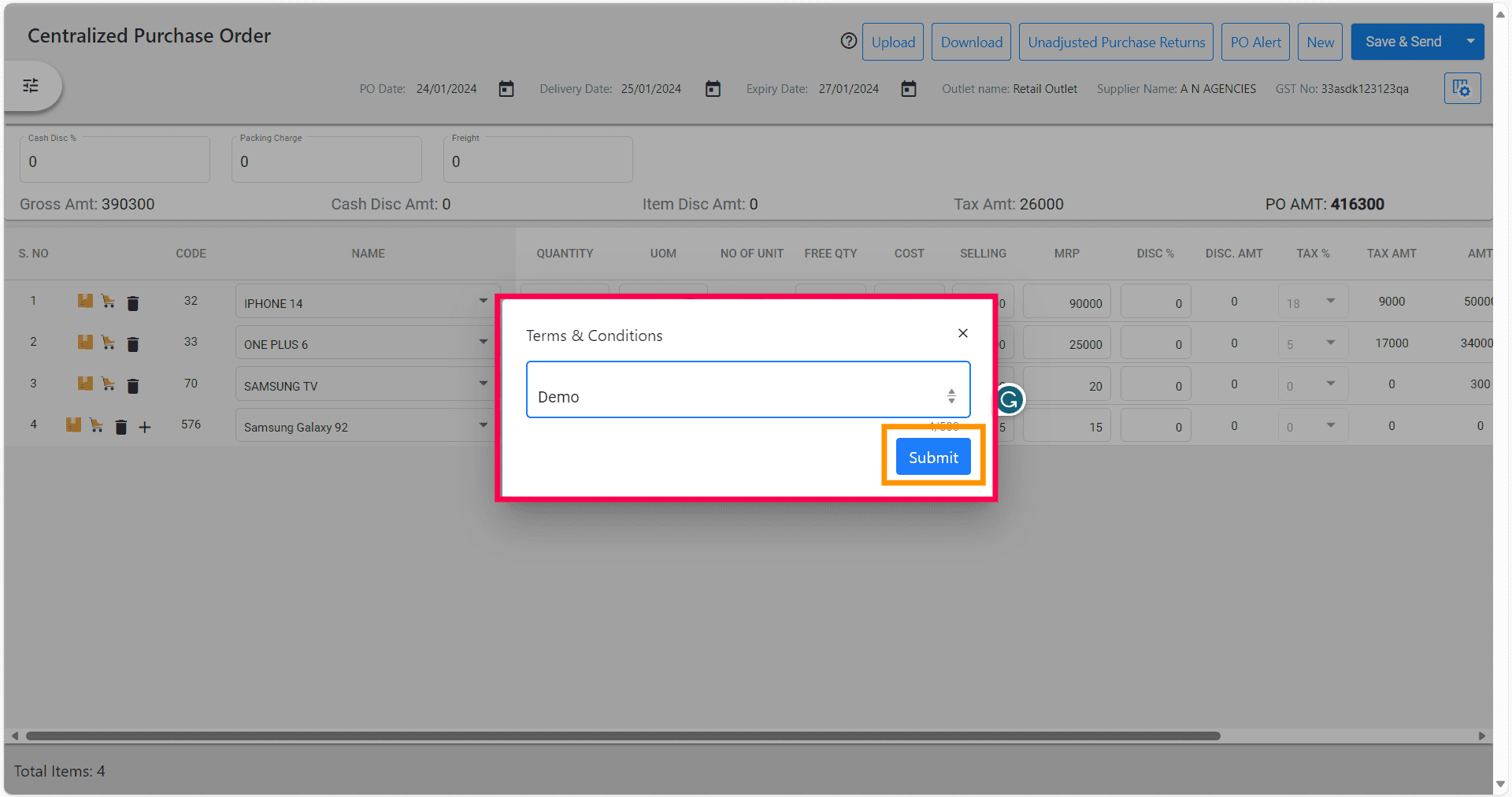Viewport: 1512px width, 797px height.
Task: Open the Expiry Date calendar picker
Action: pos(908,89)
